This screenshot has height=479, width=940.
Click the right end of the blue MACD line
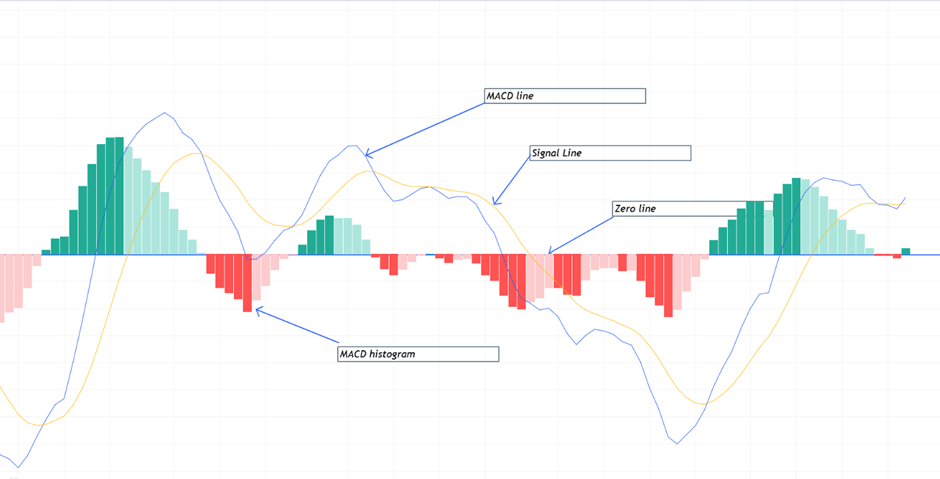point(906,197)
